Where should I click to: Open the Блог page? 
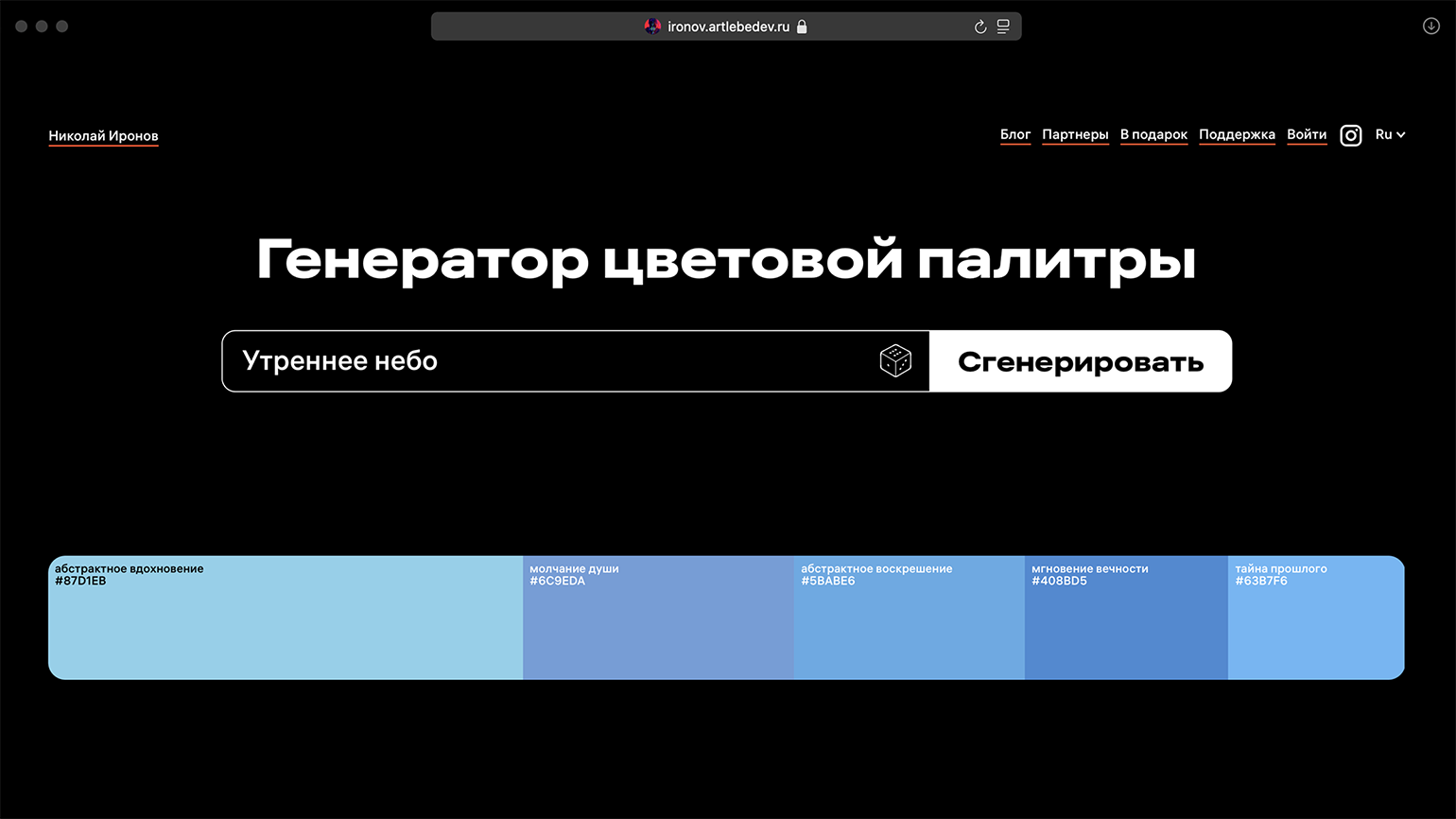coord(1015,134)
